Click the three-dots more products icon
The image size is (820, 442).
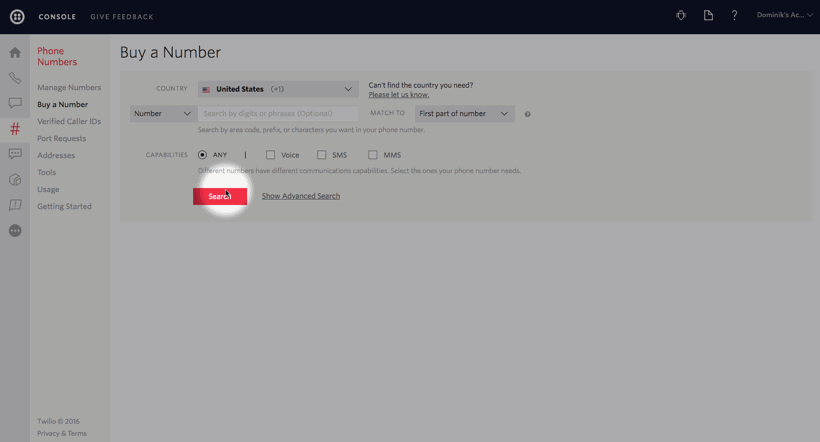[15, 231]
